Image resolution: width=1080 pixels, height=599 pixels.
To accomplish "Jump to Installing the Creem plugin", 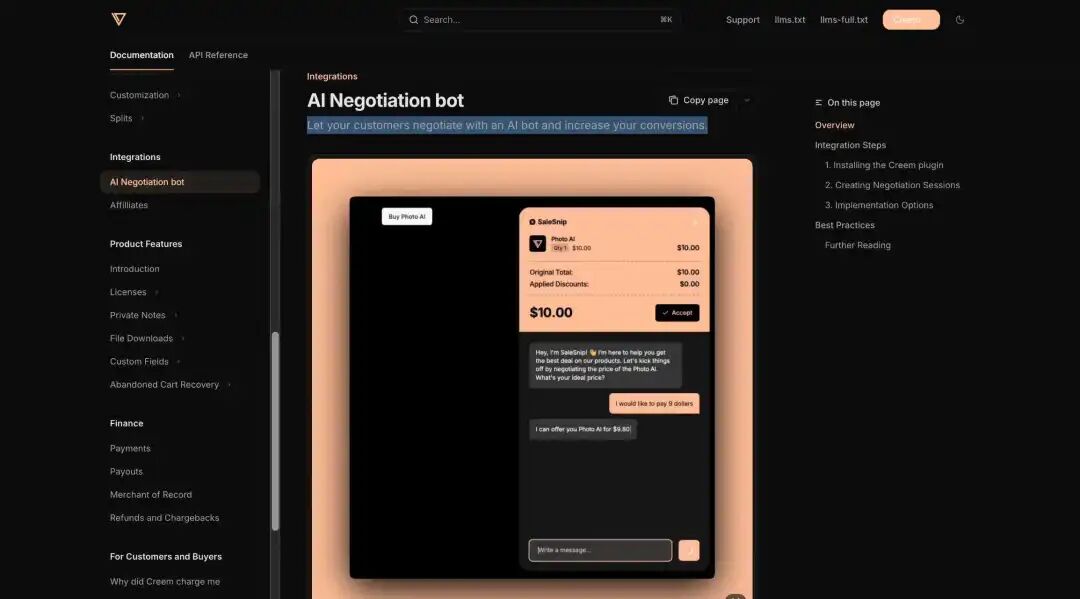I will click(884, 165).
